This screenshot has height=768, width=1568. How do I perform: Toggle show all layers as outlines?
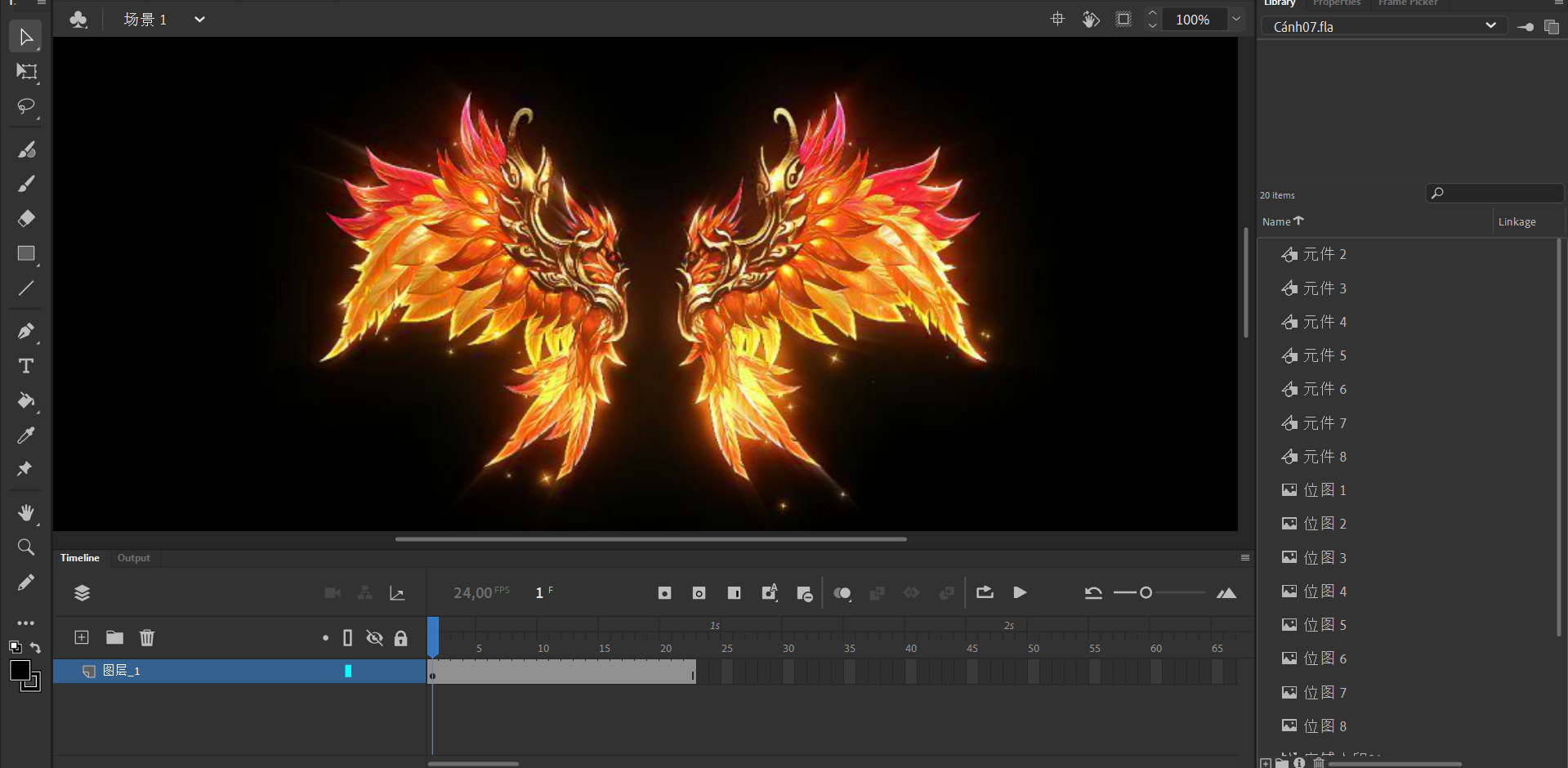coord(348,638)
